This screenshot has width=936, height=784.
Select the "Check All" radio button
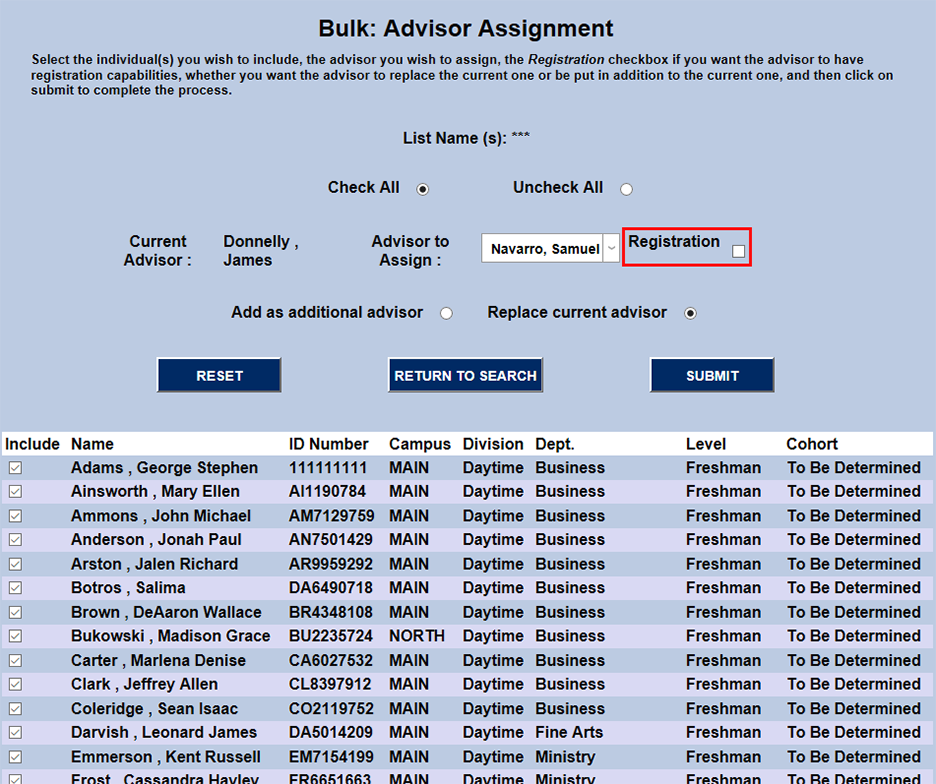click(x=422, y=188)
